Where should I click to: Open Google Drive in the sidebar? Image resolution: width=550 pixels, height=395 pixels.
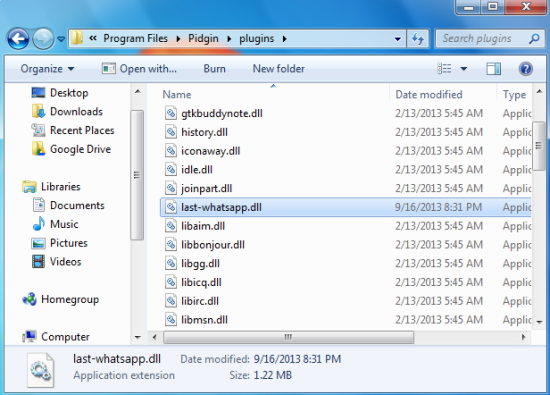71,149
